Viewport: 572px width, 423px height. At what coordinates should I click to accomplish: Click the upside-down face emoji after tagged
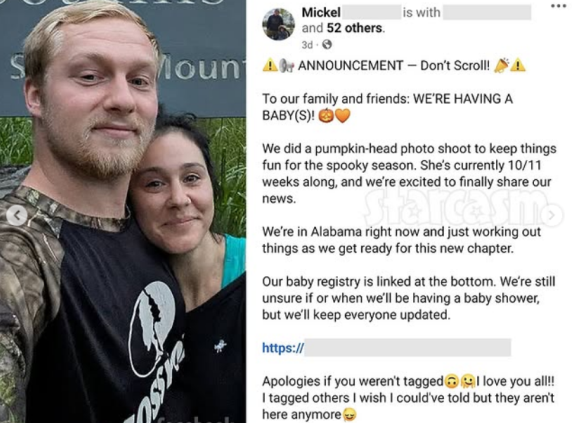452,381
